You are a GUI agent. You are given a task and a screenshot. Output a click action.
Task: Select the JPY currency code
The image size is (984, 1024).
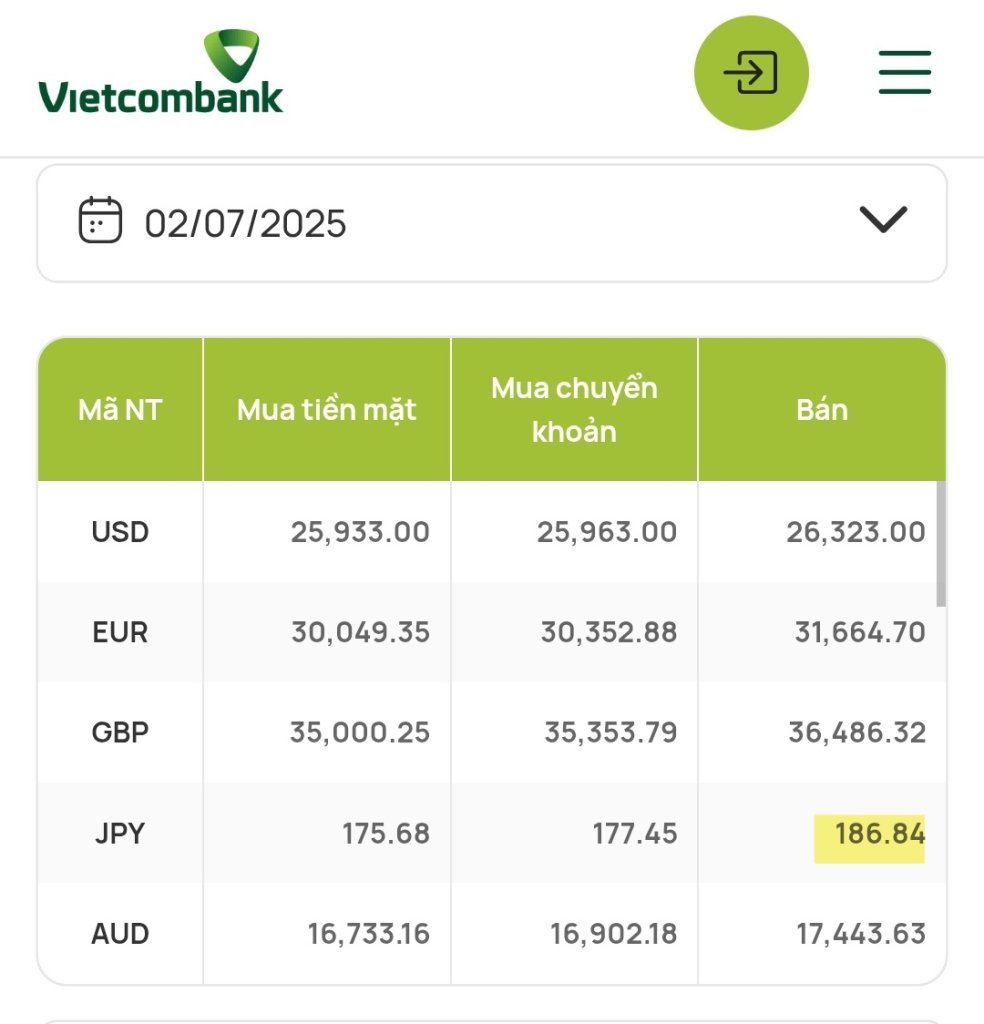click(x=120, y=833)
